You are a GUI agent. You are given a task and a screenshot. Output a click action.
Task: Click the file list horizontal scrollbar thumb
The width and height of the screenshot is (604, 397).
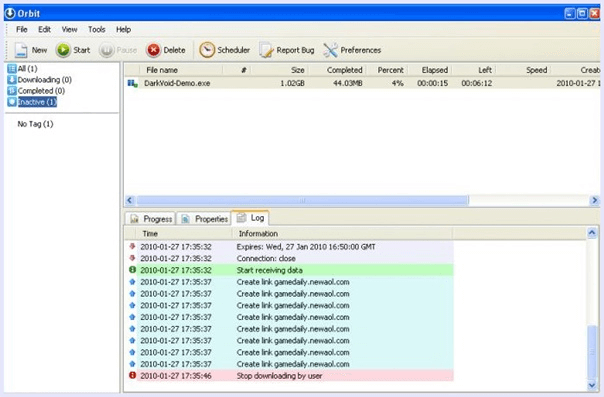302,200
